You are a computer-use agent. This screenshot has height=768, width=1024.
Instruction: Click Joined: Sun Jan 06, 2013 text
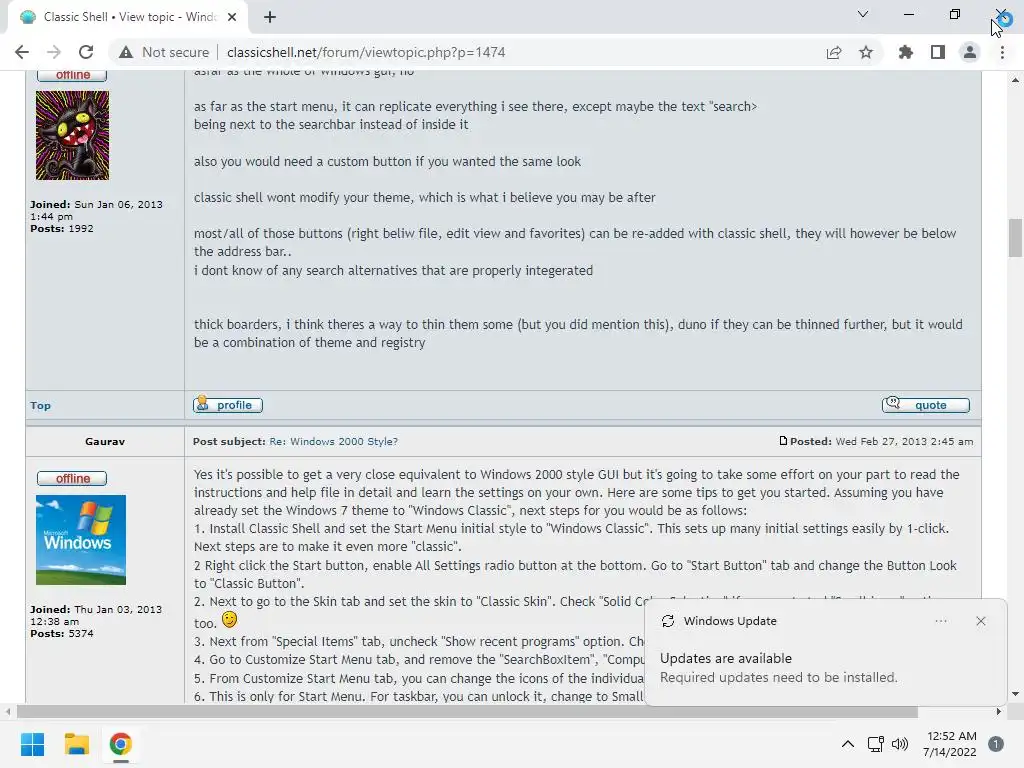point(96,210)
